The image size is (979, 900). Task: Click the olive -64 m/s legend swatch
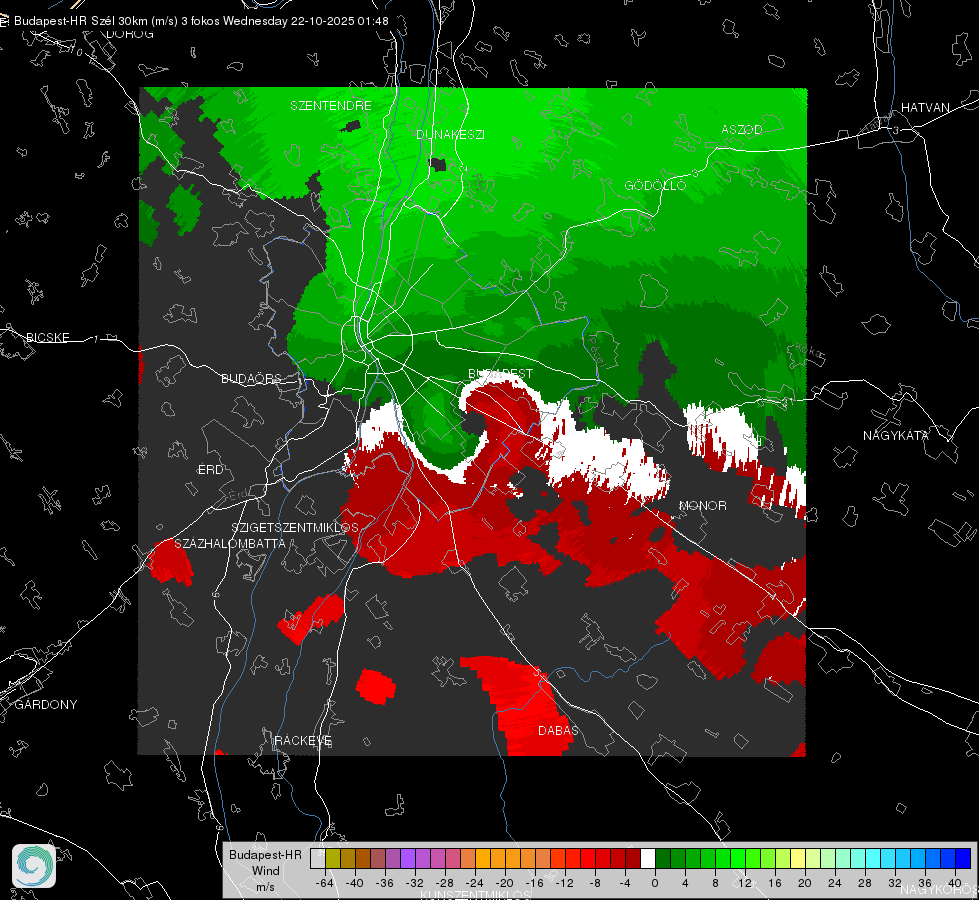pyautogui.click(x=333, y=859)
